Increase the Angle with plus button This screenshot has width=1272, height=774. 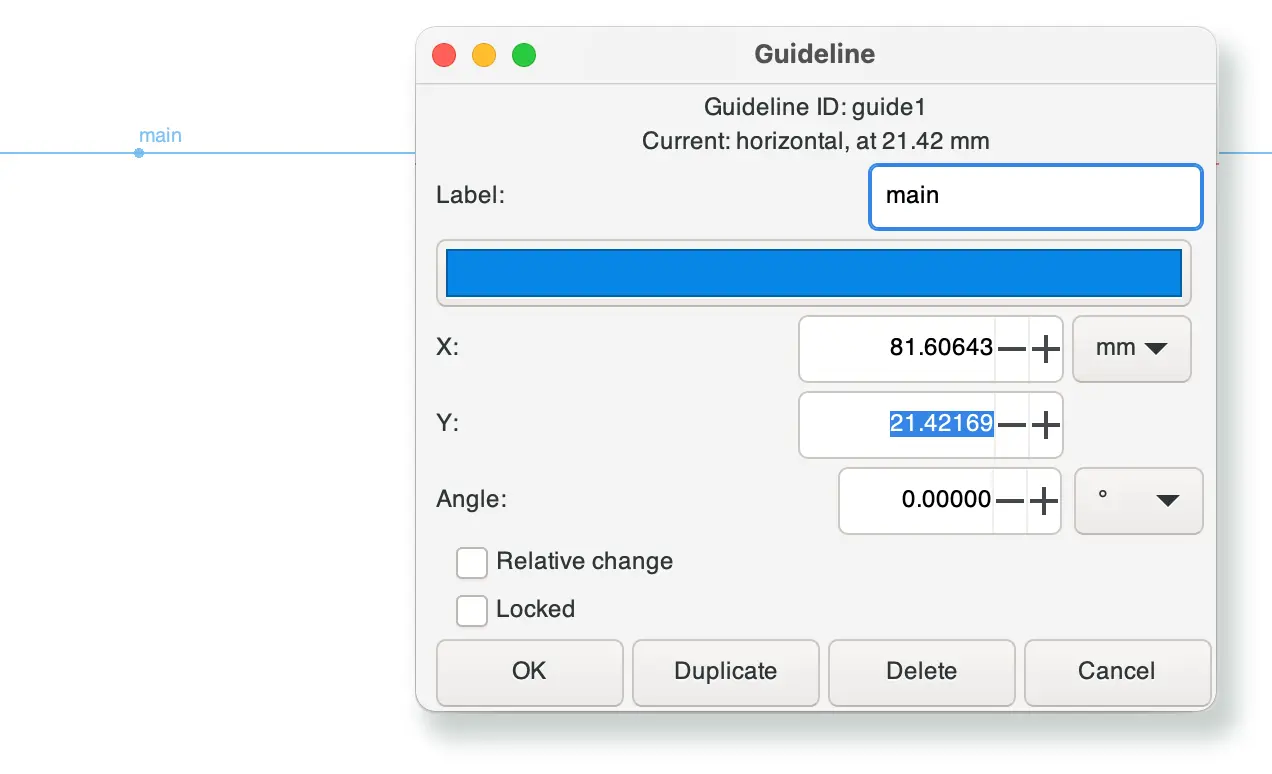click(x=1043, y=501)
